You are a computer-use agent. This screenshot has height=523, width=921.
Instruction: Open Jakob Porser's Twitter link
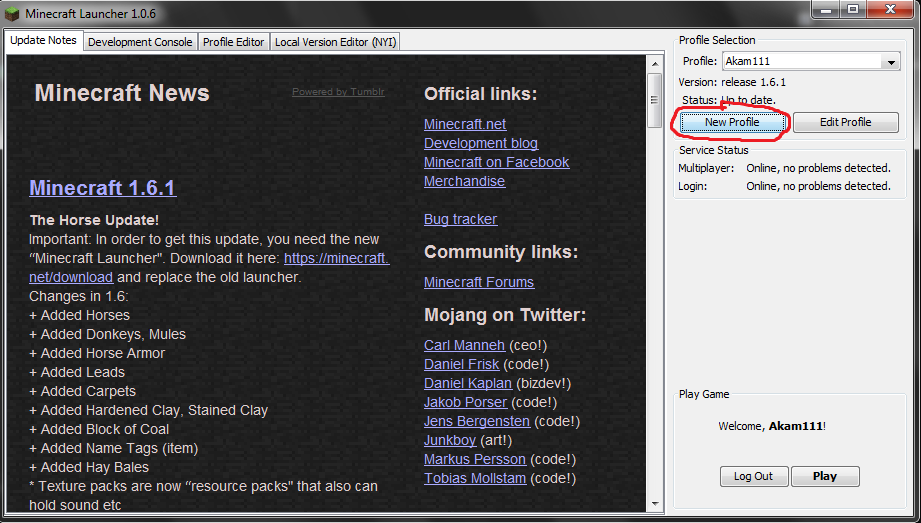pyautogui.click(x=465, y=402)
